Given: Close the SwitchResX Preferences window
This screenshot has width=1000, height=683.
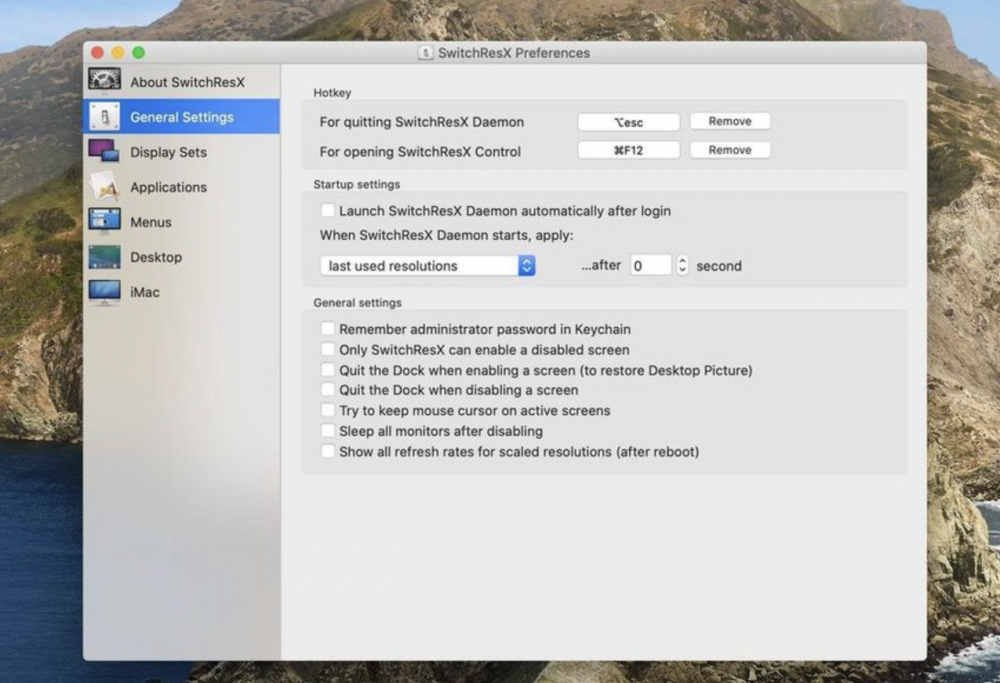Looking at the screenshot, I should pos(98,52).
